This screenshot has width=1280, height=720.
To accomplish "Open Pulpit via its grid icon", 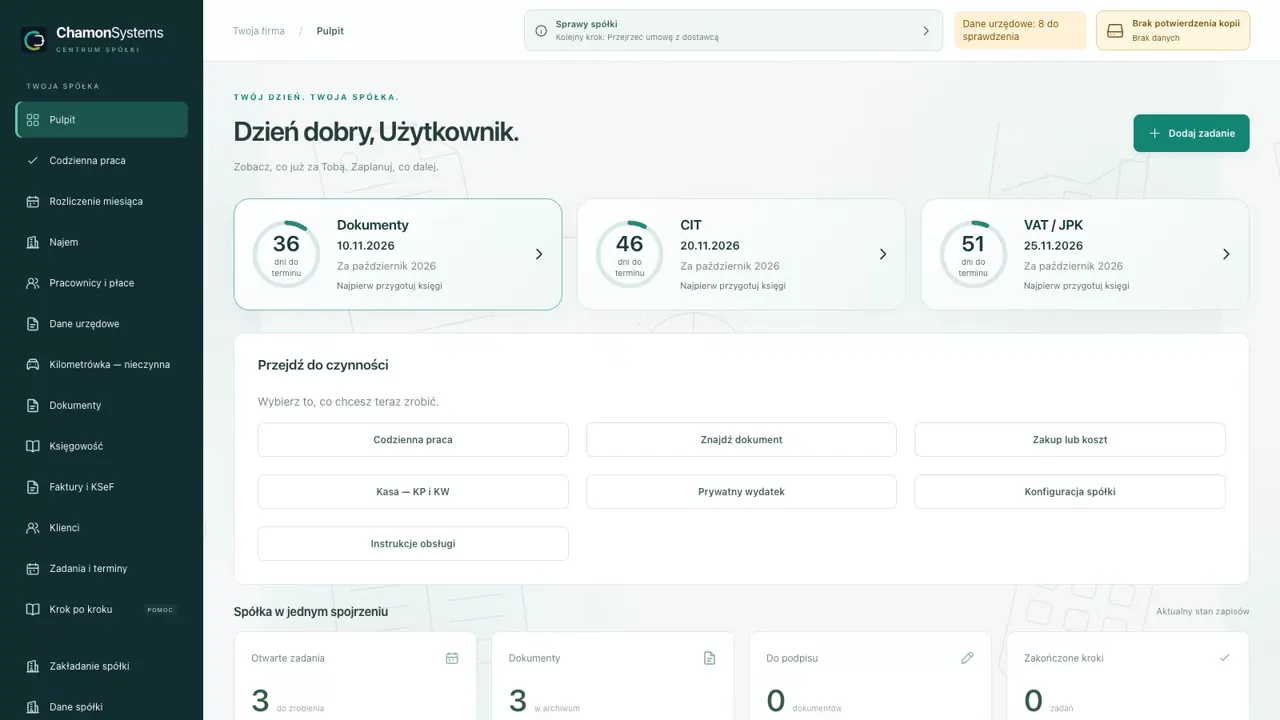I will pyautogui.click(x=33, y=120).
